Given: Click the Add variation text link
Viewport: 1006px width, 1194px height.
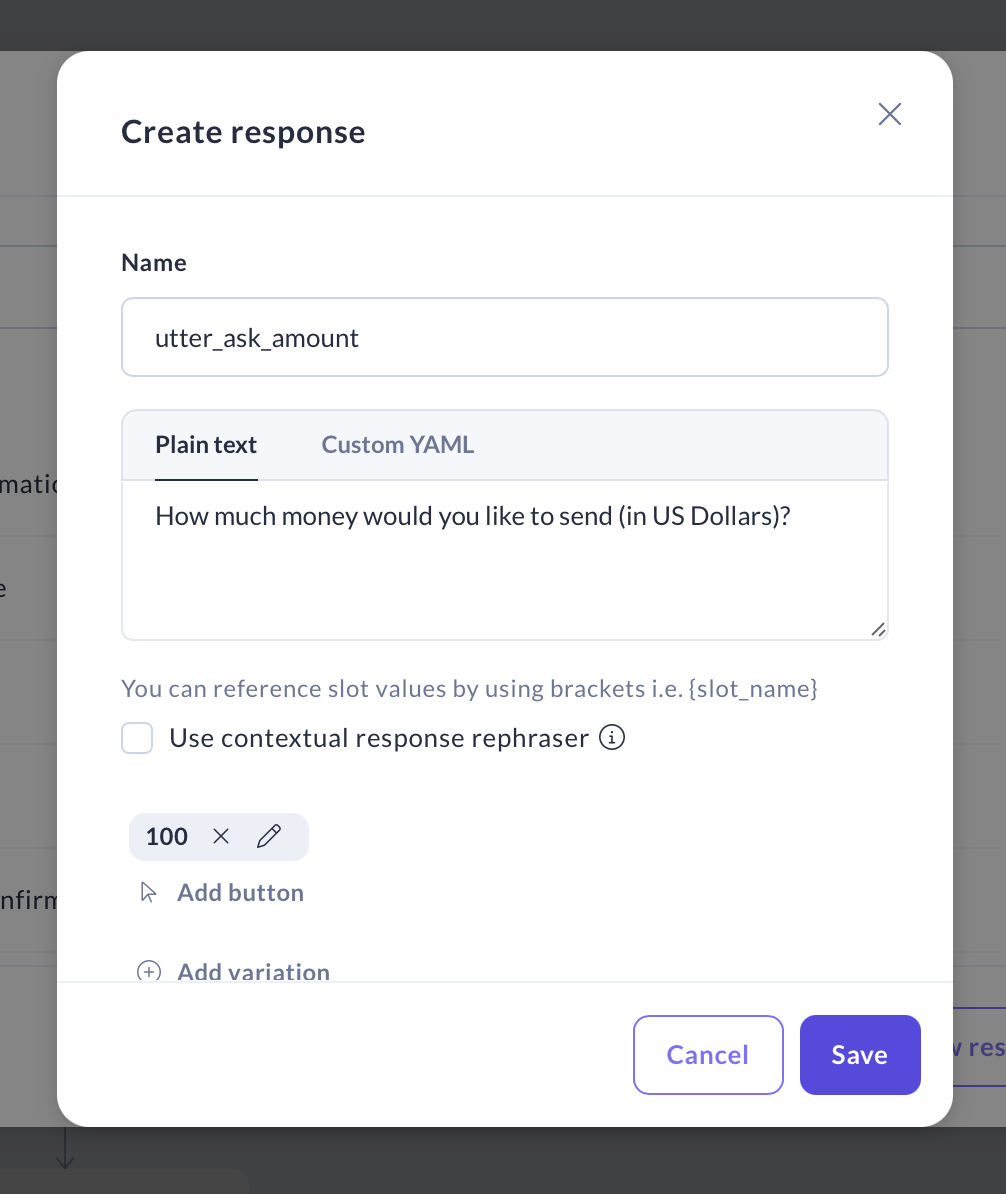Looking at the screenshot, I should 253,971.
